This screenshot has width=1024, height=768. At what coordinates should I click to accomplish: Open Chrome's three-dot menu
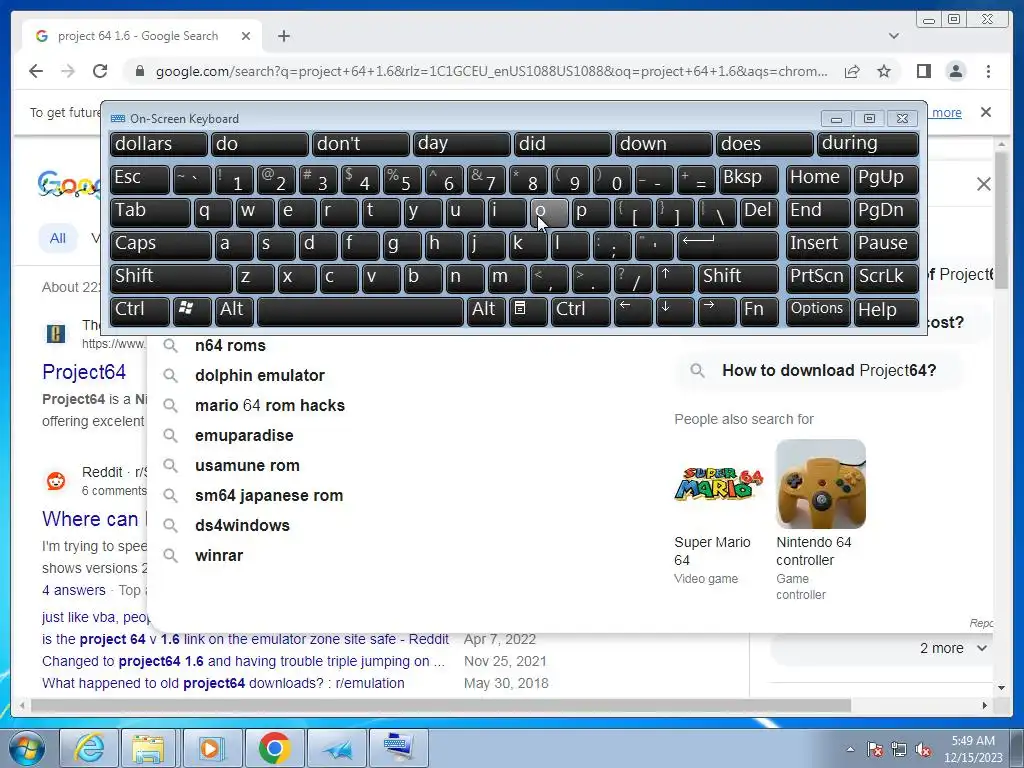[x=988, y=71]
